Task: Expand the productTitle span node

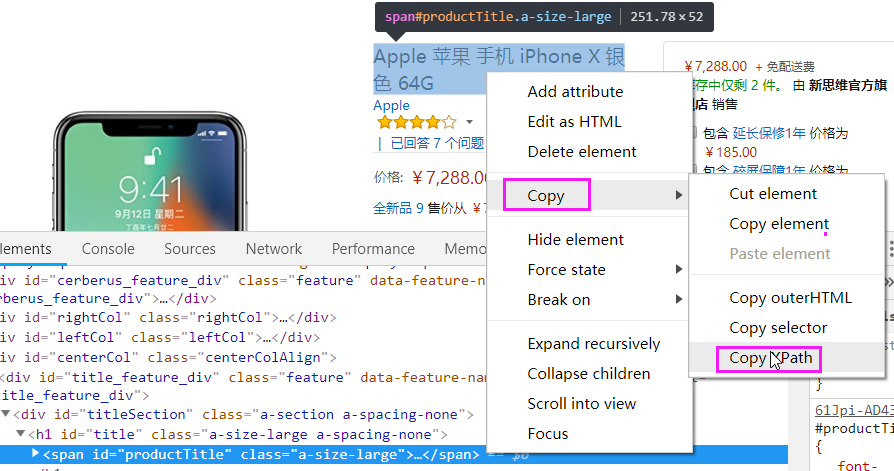Action: point(35,454)
